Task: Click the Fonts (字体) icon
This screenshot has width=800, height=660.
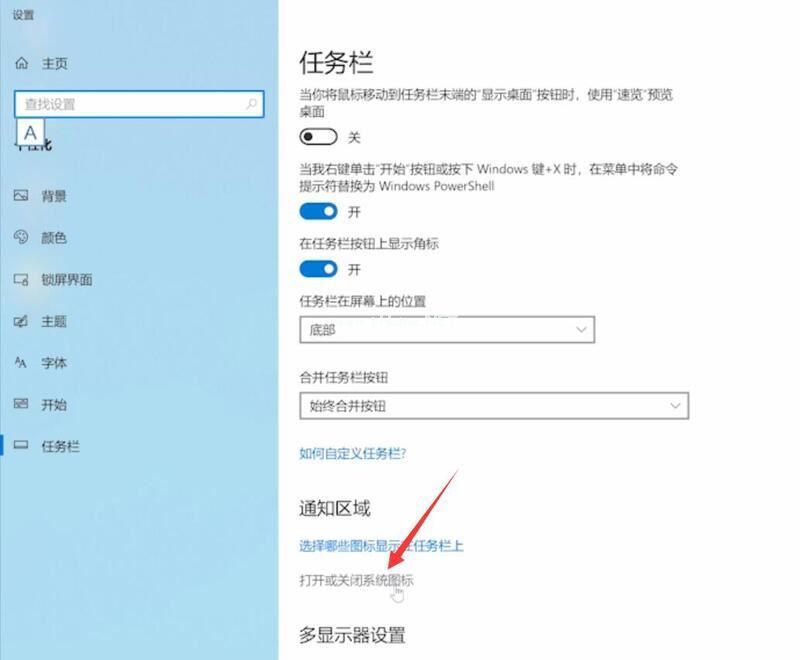Action: (x=20, y=363)
